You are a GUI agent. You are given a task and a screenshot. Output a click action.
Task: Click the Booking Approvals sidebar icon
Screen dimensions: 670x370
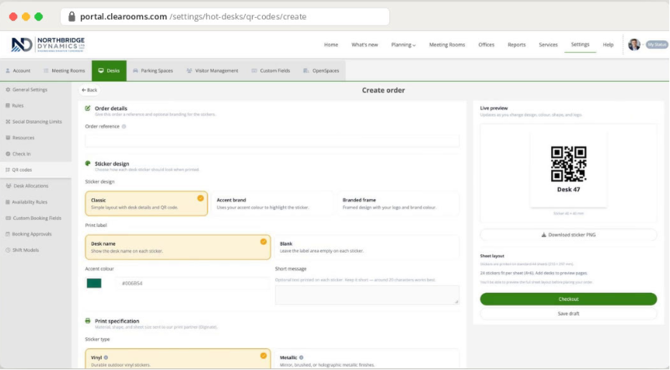(8, 234)
